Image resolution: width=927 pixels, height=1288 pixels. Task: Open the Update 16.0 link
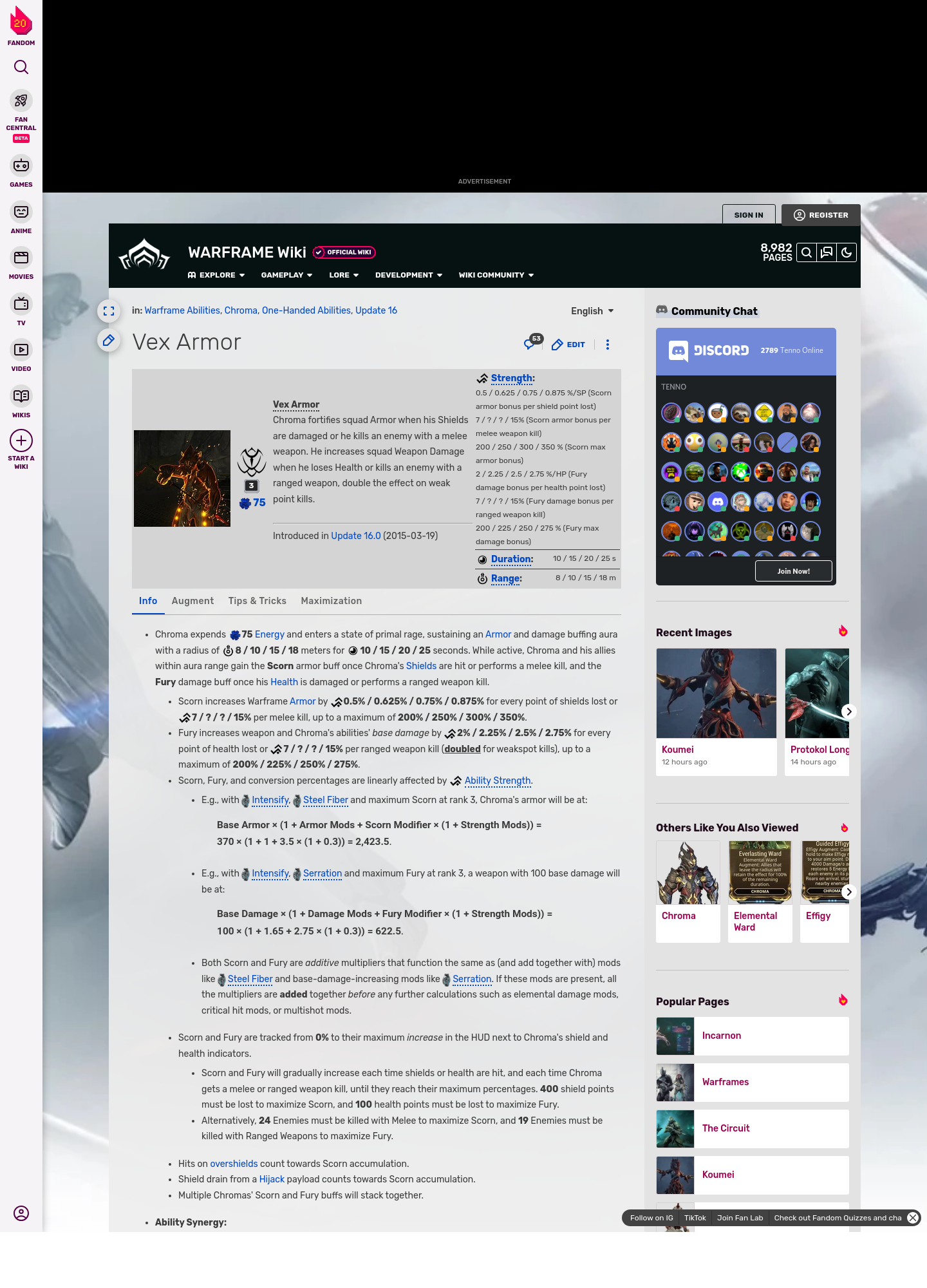pos(356,536)
